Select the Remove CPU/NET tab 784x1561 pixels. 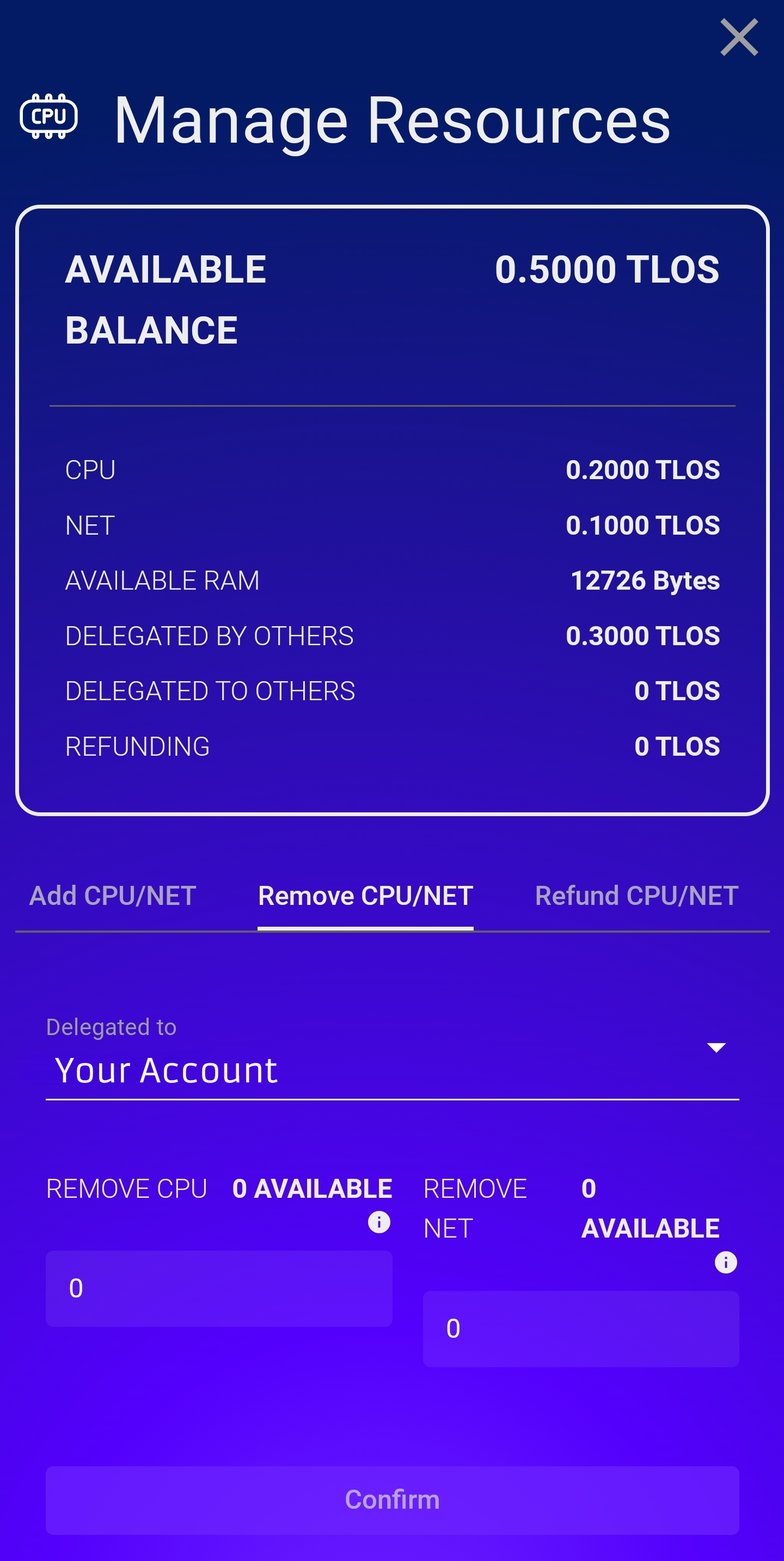click(365, 896)
